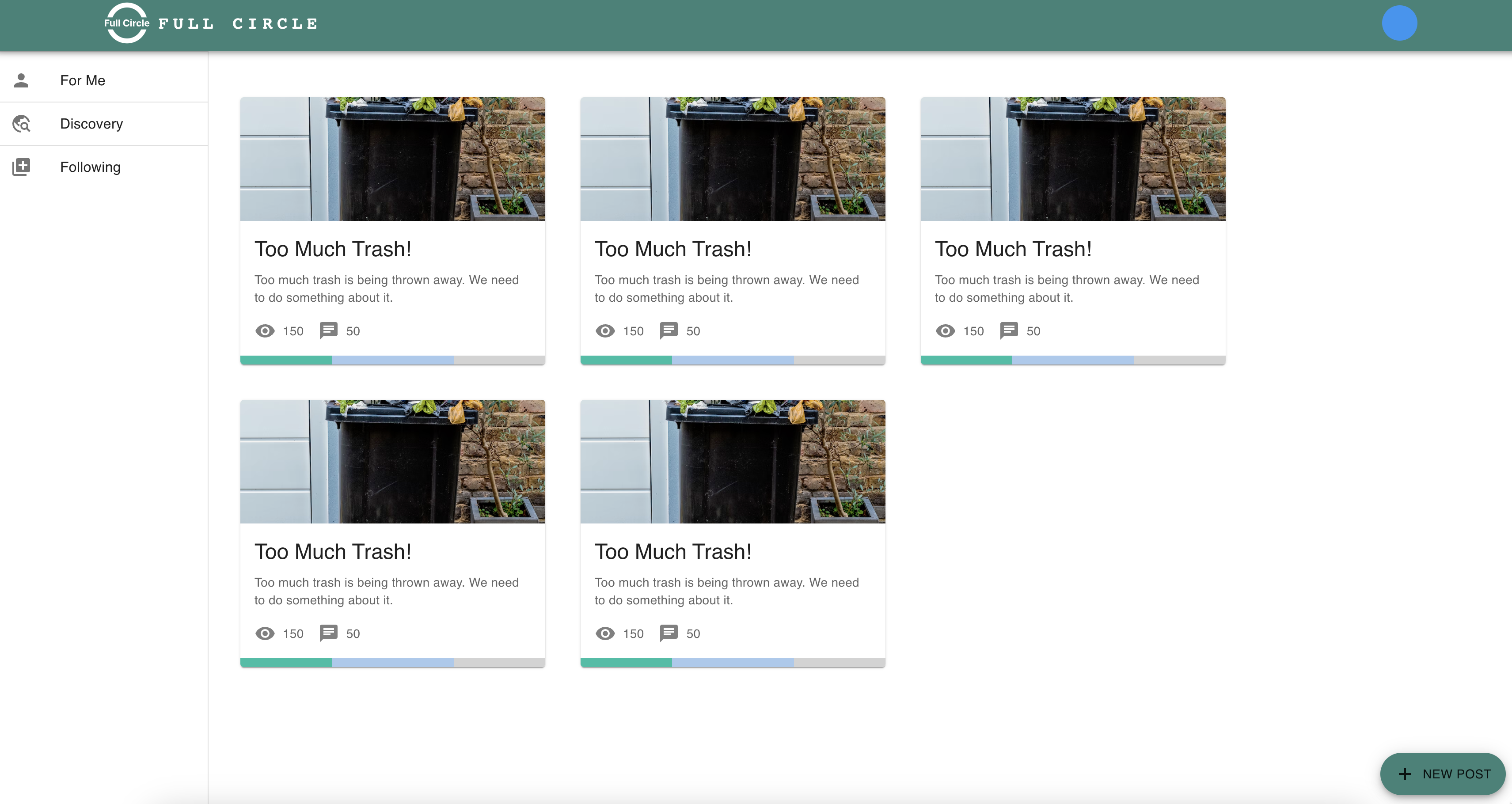Open first card's Too Much Trash! title
This screenshot has width=1512, height=804.
click(333, 250)
